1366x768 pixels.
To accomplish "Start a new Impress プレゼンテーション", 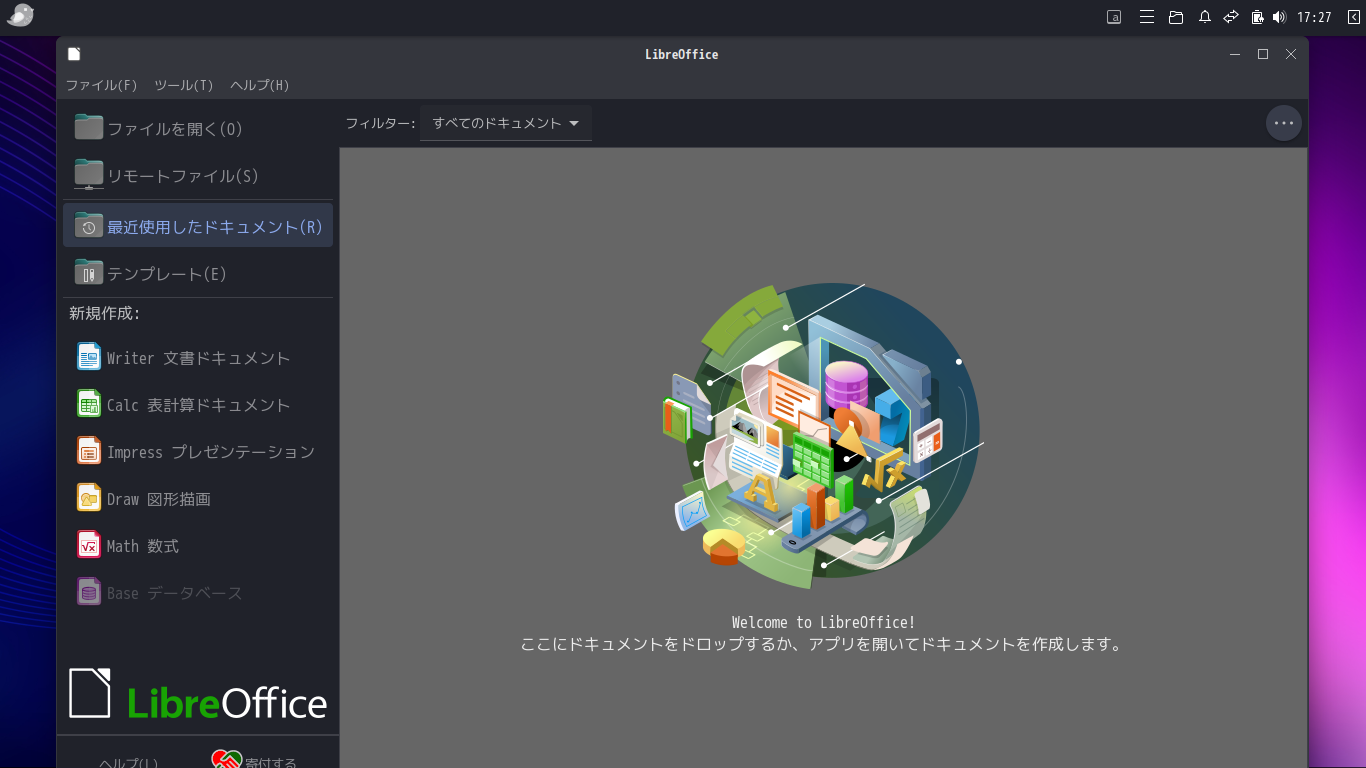I will click(x=198, y=451).
